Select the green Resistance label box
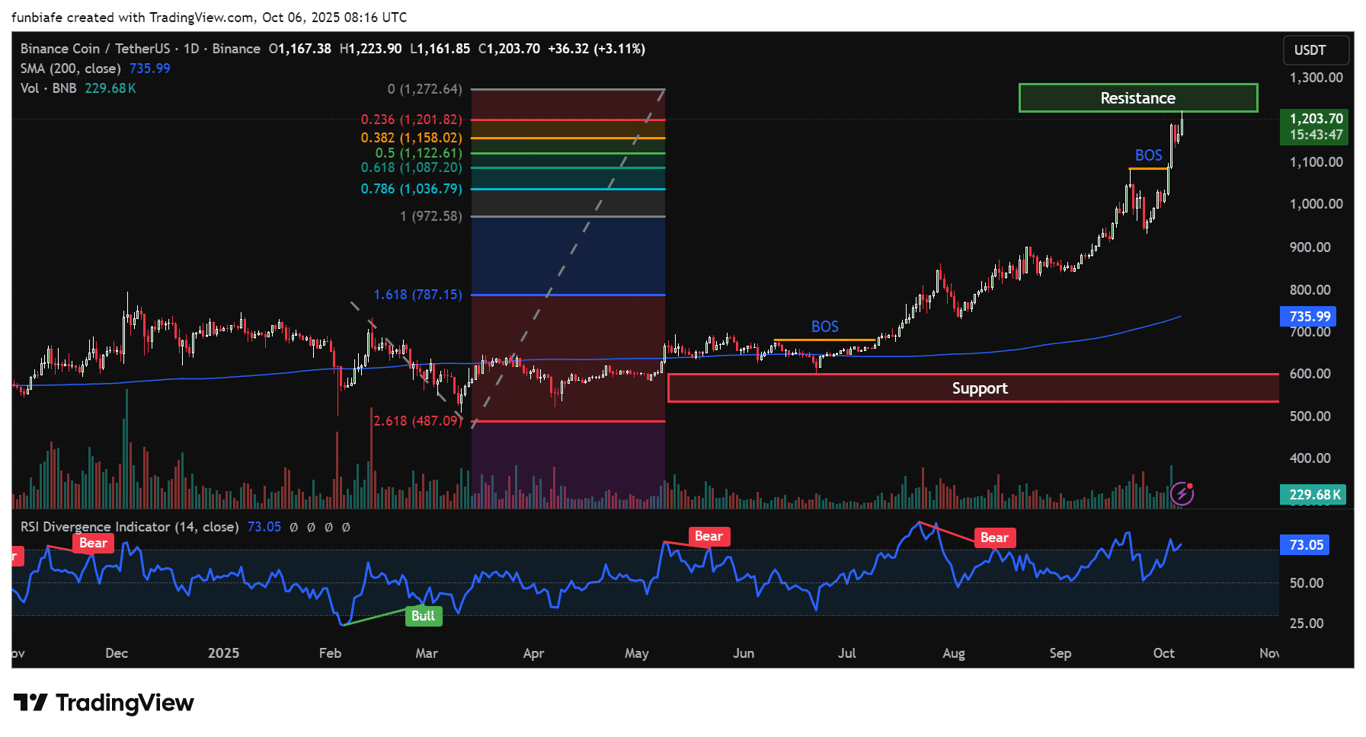This screenshot has width=1366, height=737. coord(1138,97)
